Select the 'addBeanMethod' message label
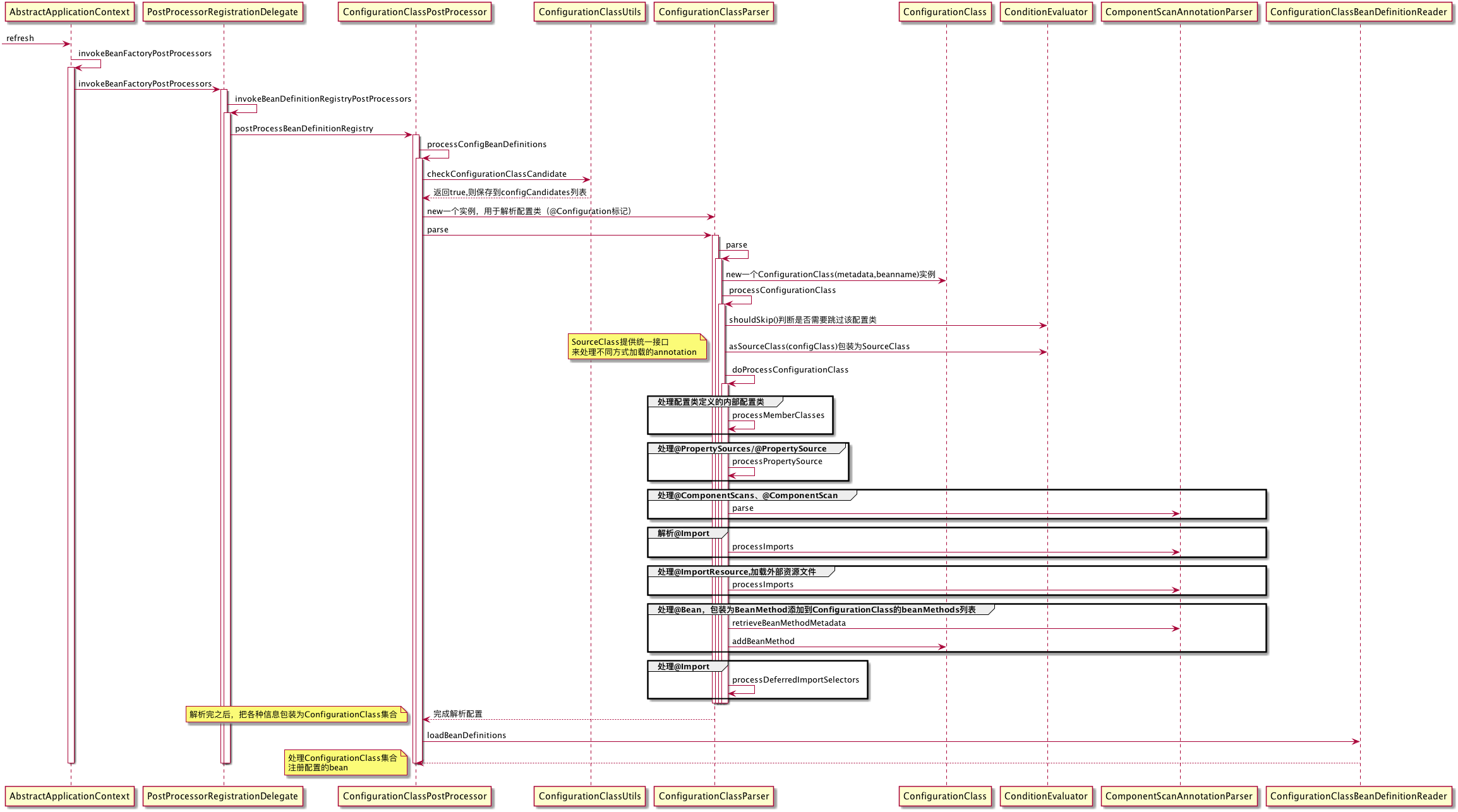The height and width of the screenshot is (812, 1458). (x=763, y=642)
